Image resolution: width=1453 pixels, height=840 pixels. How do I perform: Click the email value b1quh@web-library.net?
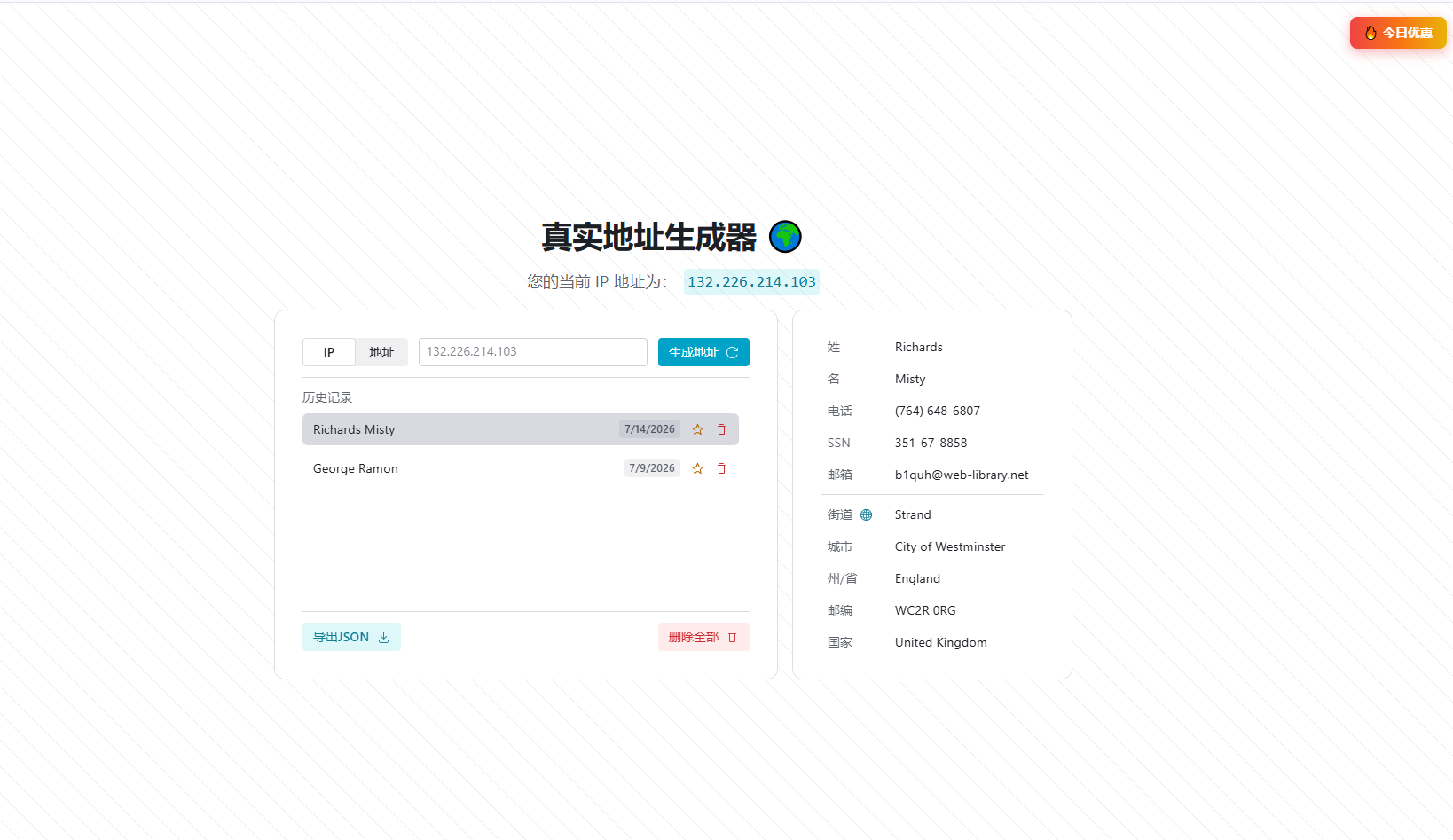pyautogui.click(x=962, y=475)
